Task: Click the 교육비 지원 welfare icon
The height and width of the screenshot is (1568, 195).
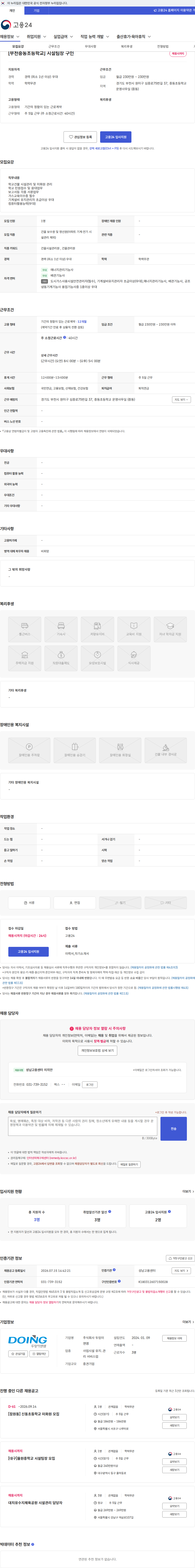Action: pos(134,629)
